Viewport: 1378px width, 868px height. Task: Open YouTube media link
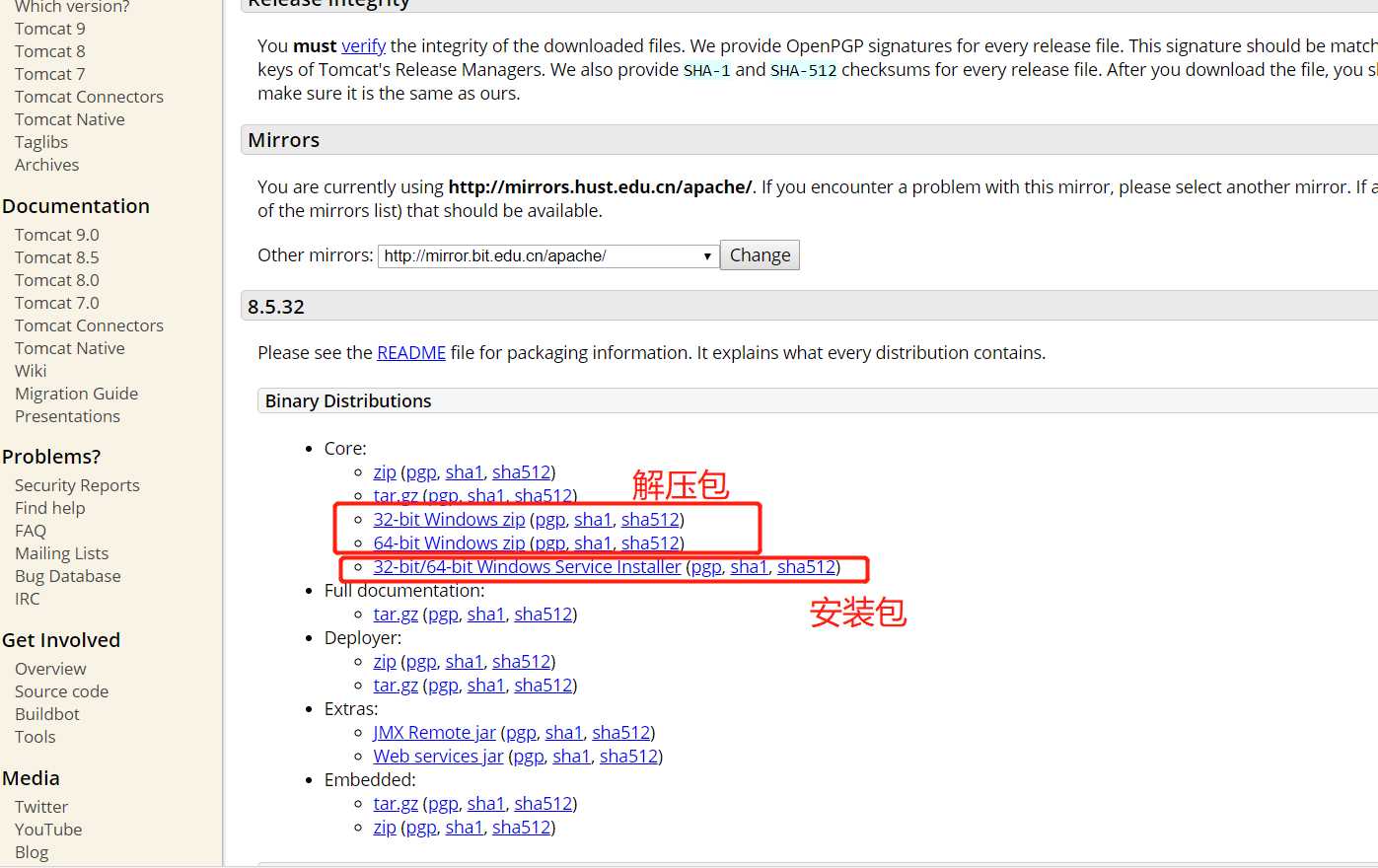coord(48,830)
